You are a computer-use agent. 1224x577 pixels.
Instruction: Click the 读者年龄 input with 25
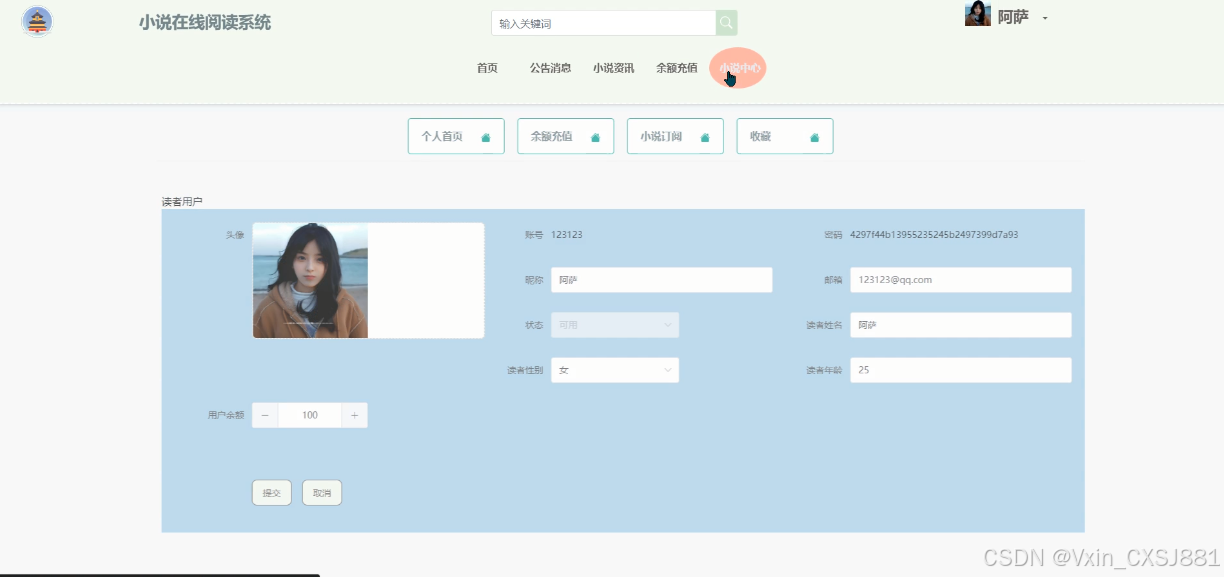961,370
